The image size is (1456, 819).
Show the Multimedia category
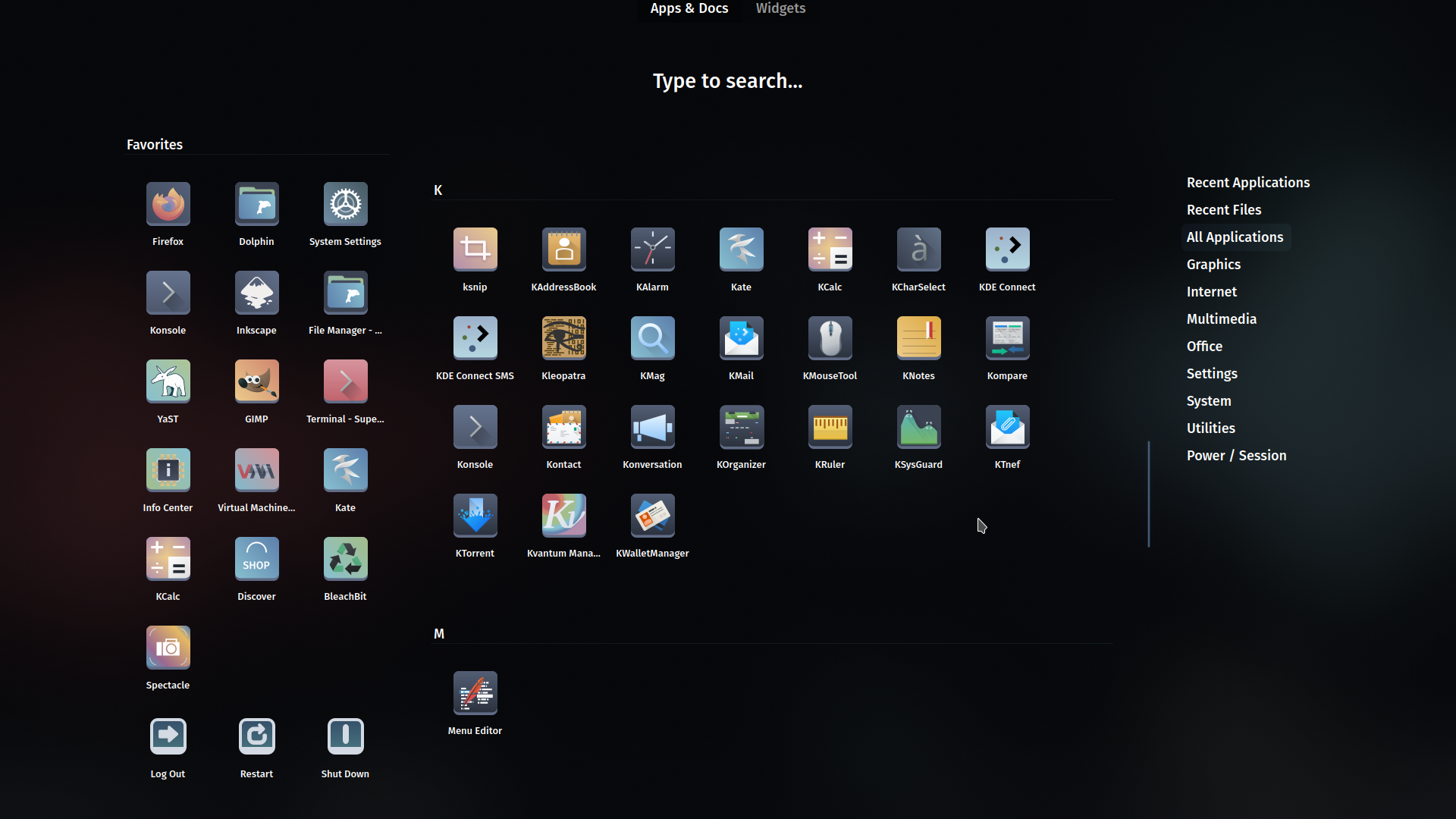(1222, 319)
